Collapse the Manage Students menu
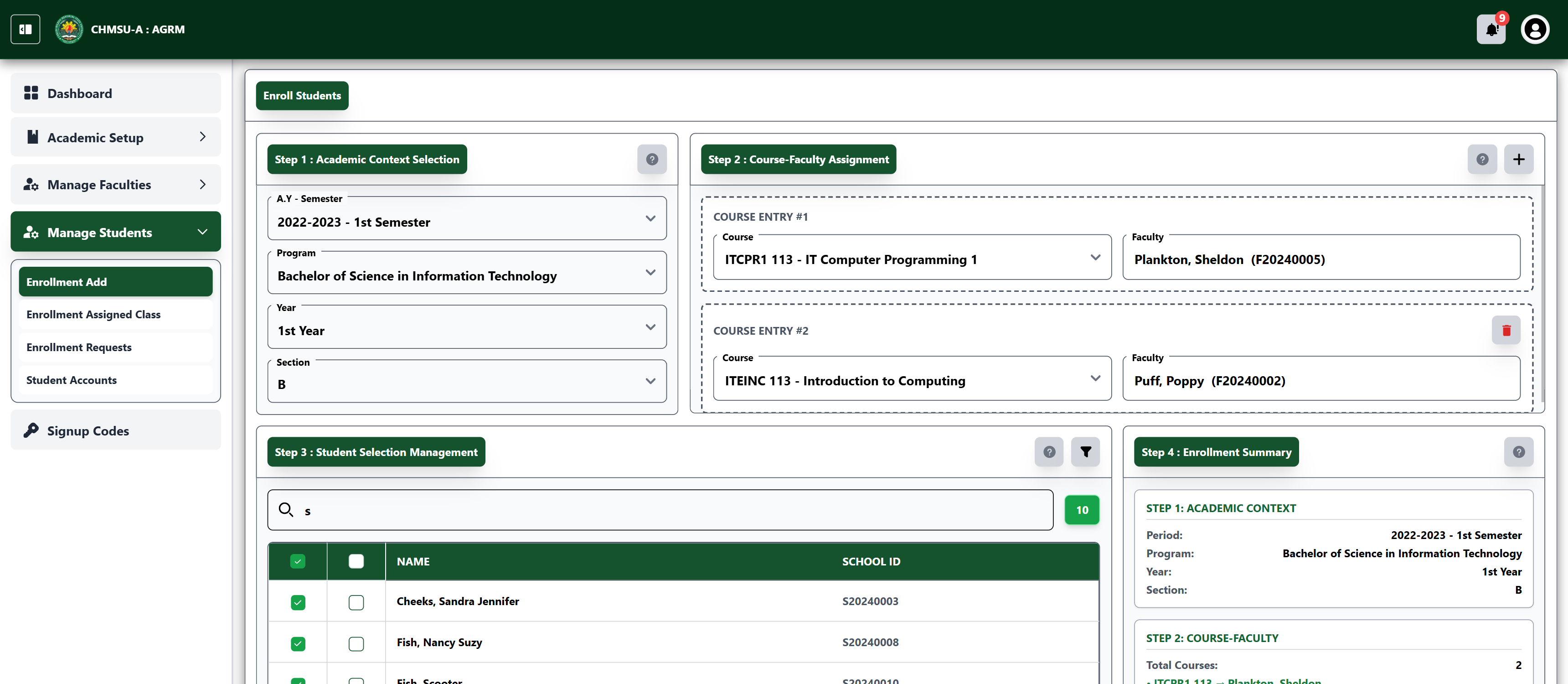 point(116,232)
